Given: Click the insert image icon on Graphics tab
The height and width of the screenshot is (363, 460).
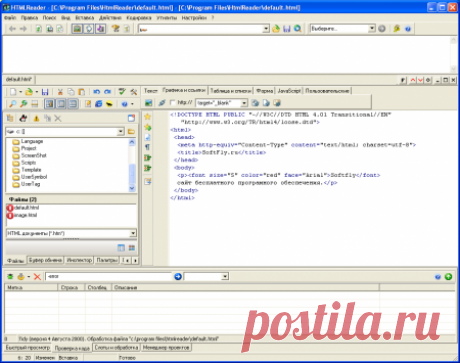Looking at the screenshot, I should coord(148,103).
